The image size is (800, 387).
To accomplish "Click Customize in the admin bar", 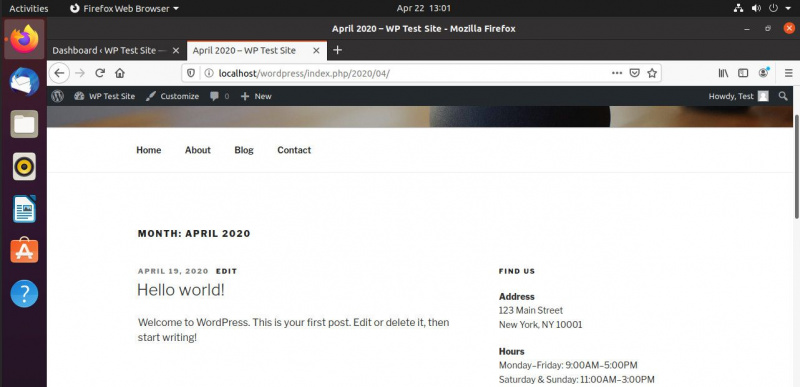I will pyautogui.click(x=172, y=96).
